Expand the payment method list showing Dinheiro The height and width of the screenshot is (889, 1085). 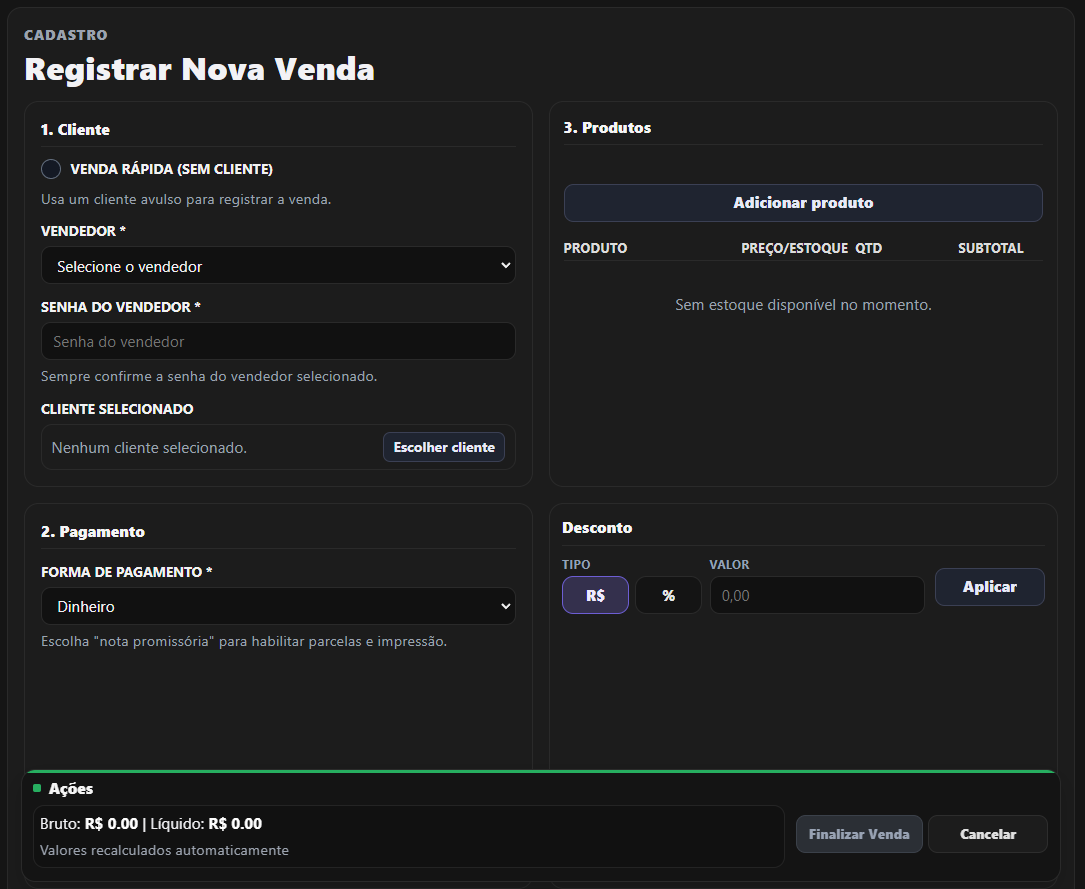[278, 606]
